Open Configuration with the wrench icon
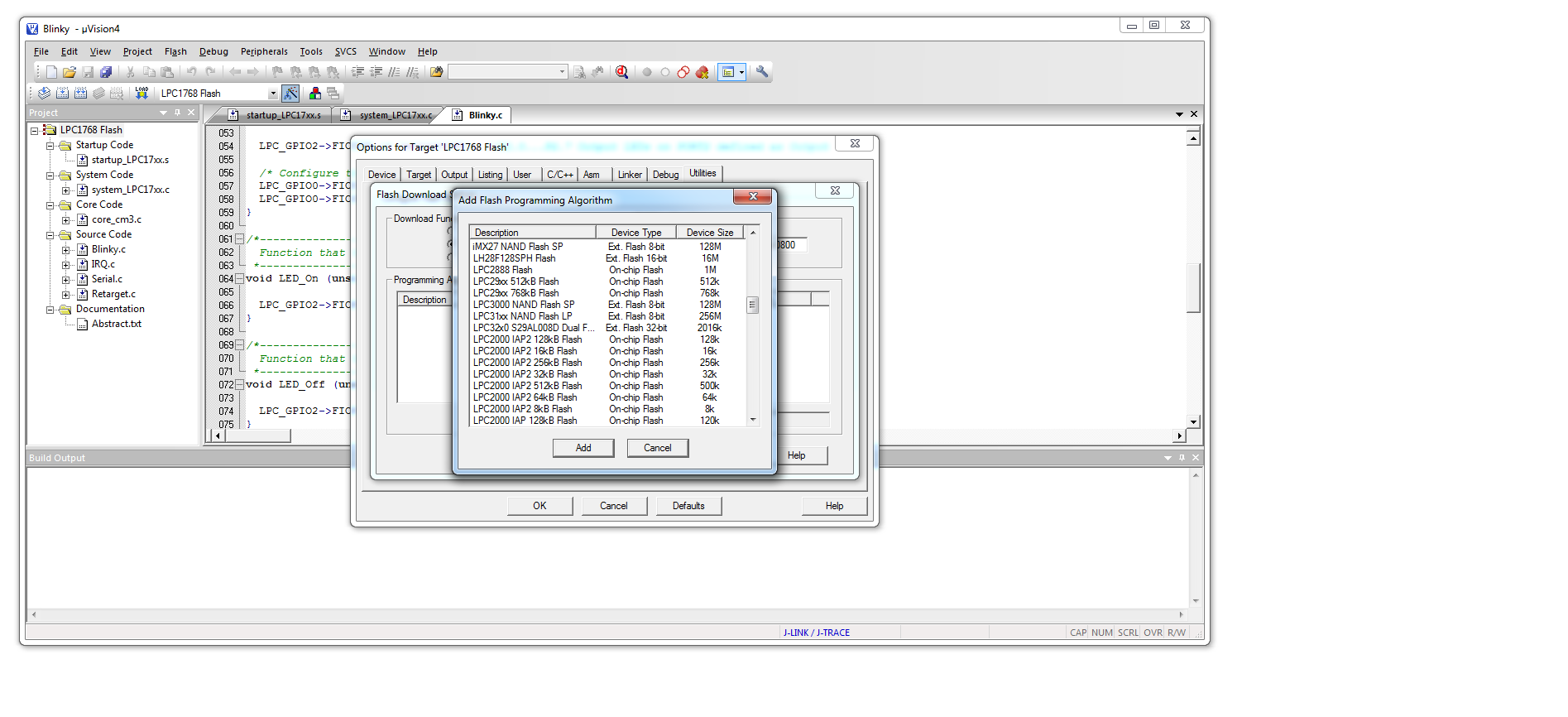 [762, 72]
